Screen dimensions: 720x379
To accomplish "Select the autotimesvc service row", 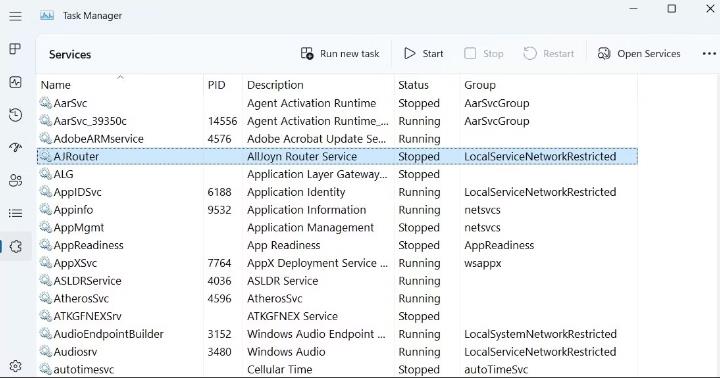I will click(337, 369).
